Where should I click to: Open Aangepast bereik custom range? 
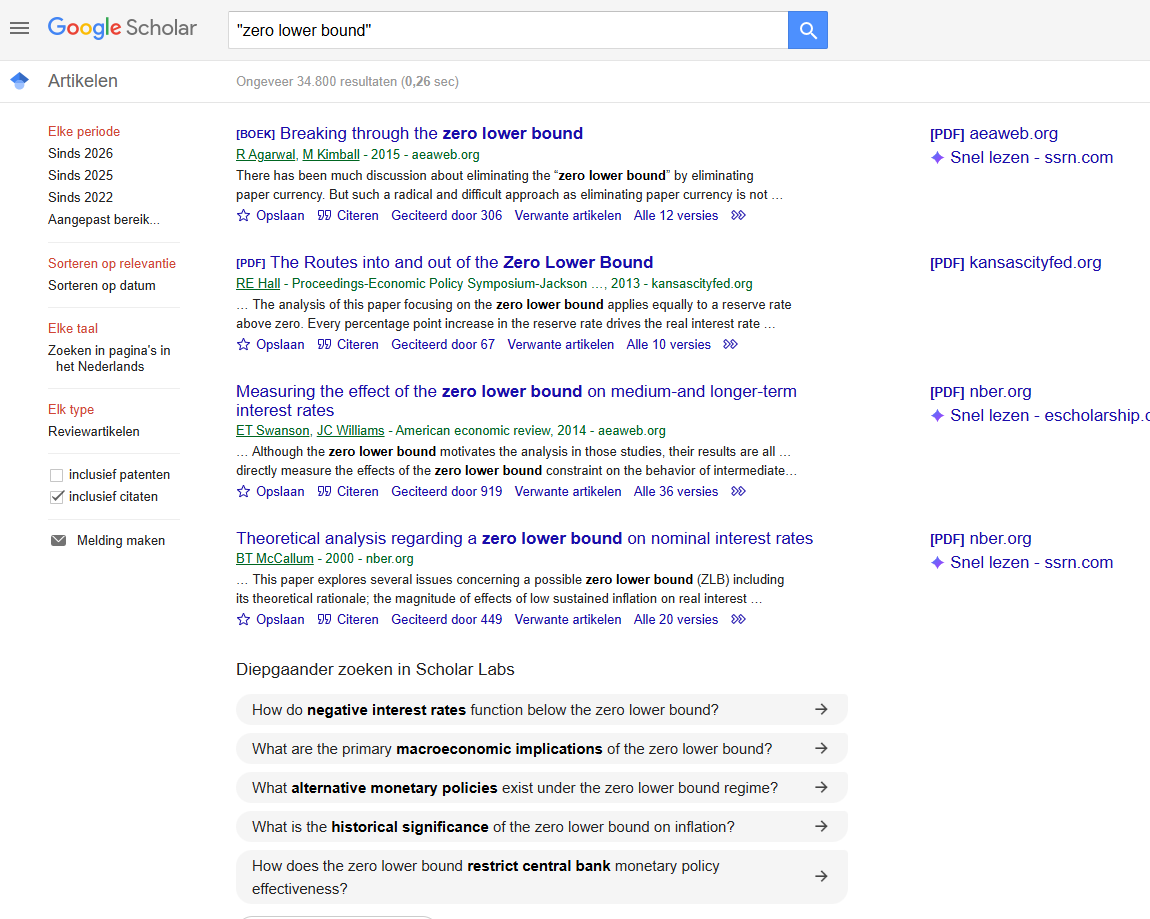[103, 219]
